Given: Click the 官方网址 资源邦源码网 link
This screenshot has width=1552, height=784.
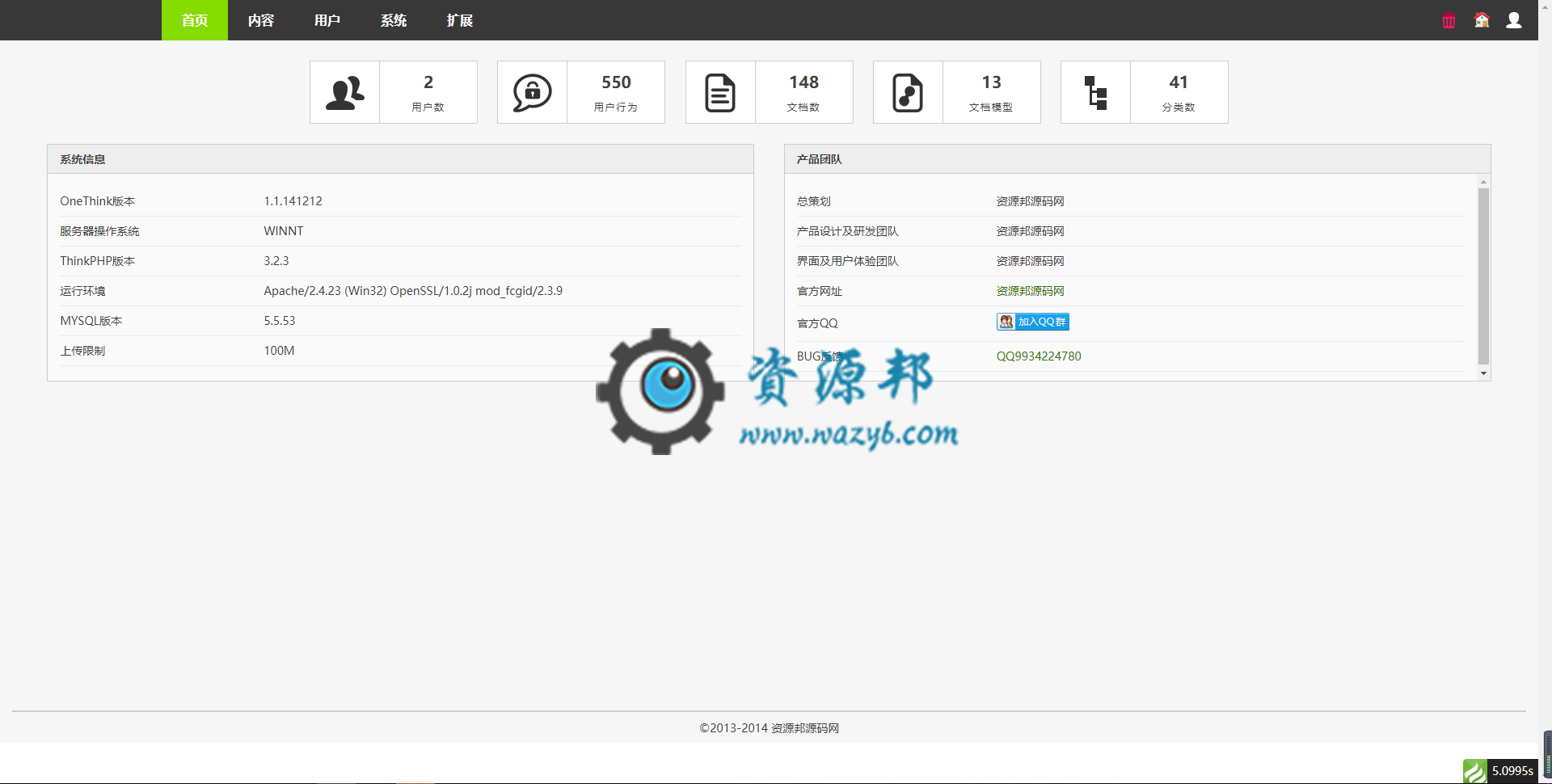Looking at the screenshot, I should point(1030,291).
